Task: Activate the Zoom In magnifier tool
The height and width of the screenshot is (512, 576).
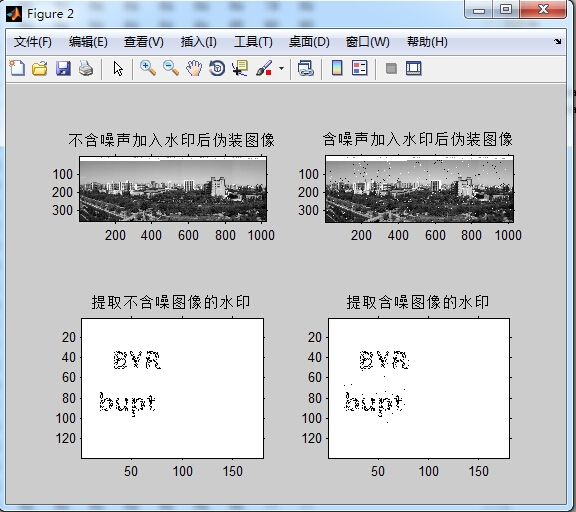Action: pos(148,68)
